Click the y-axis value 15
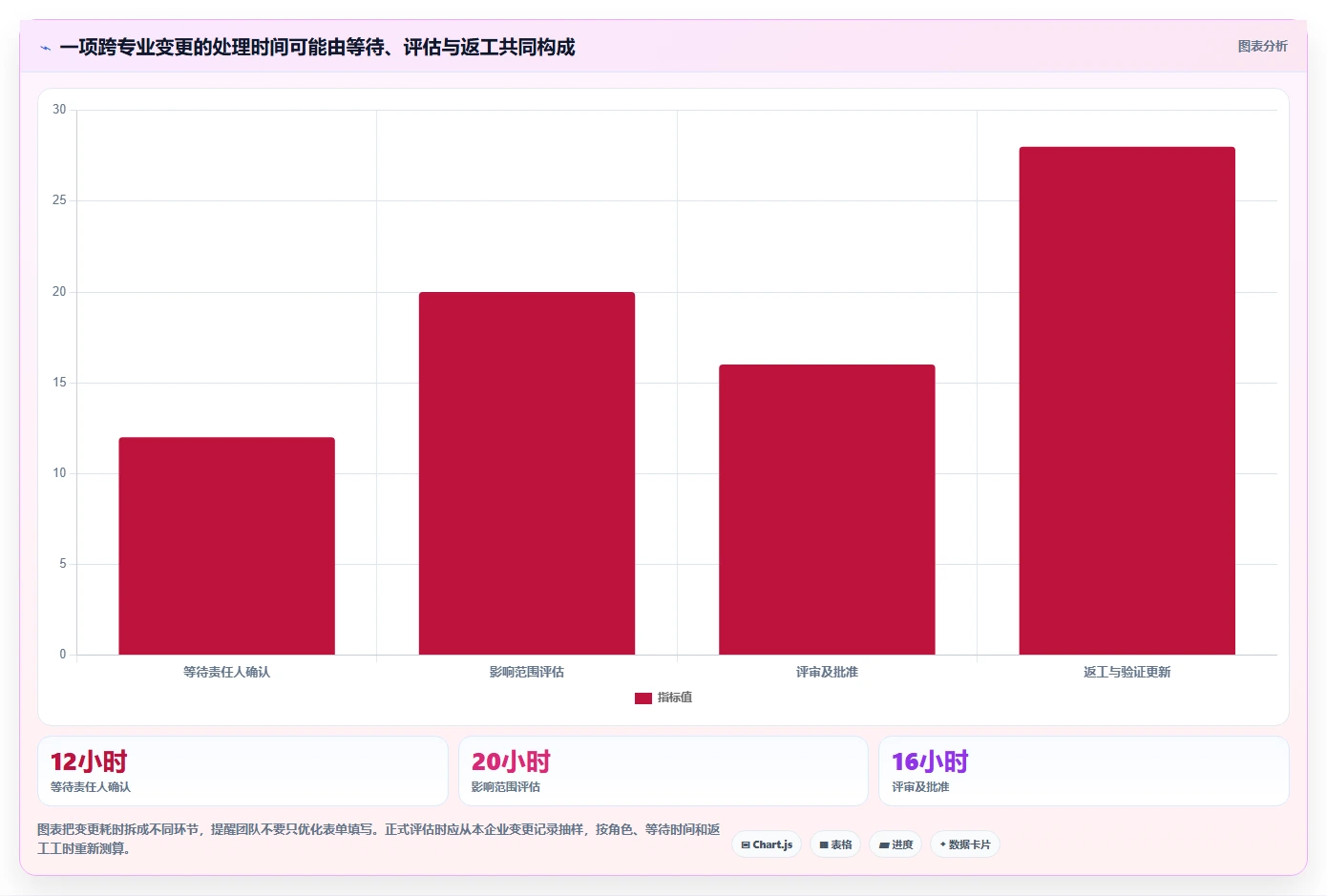Viewport: 1327px width, 896px height. [59, 383]
